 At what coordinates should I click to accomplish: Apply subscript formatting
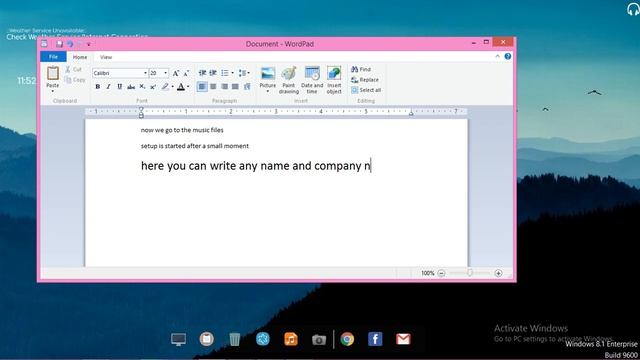[142, 87]
